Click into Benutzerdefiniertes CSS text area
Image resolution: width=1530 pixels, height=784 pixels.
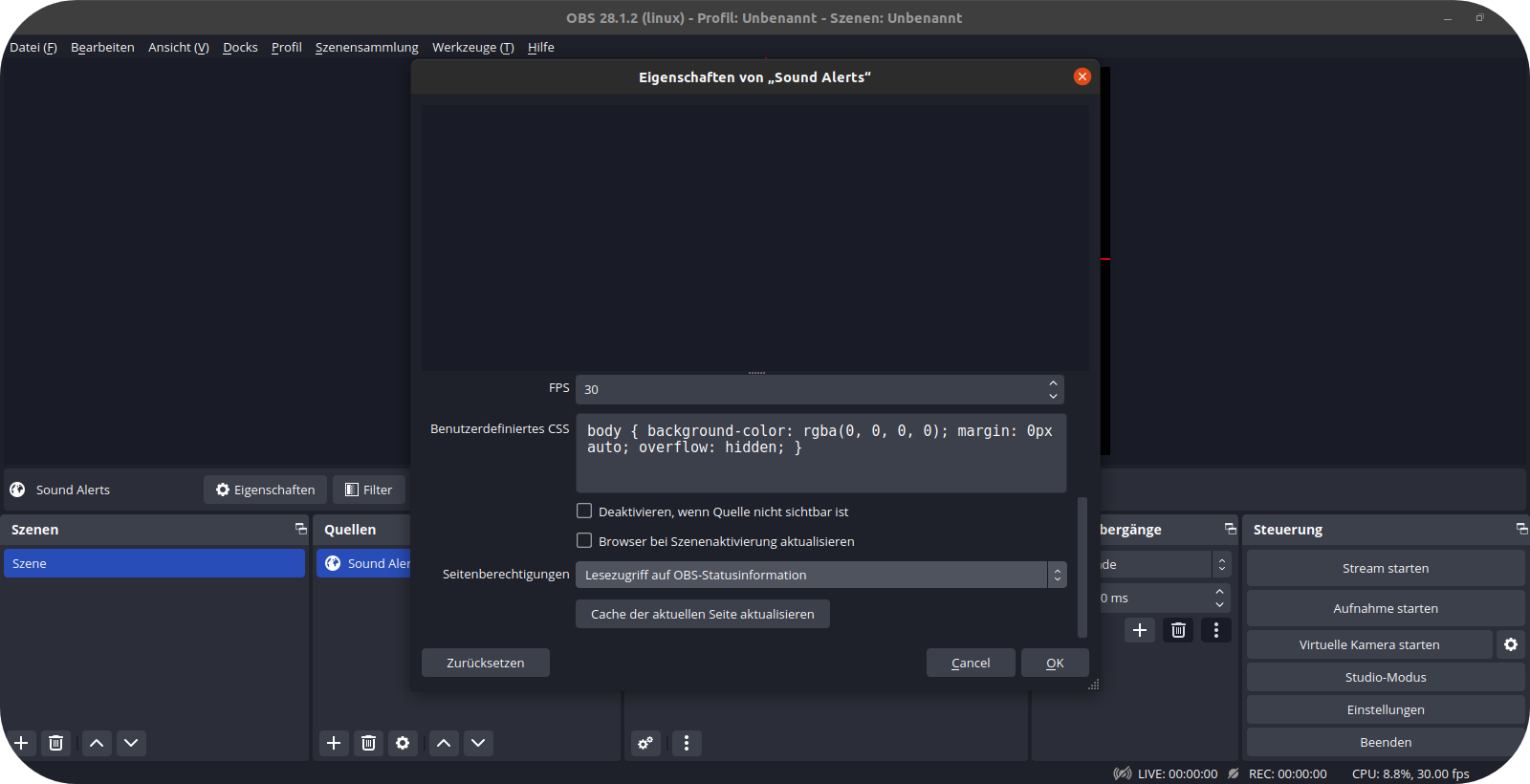(820, 453)
